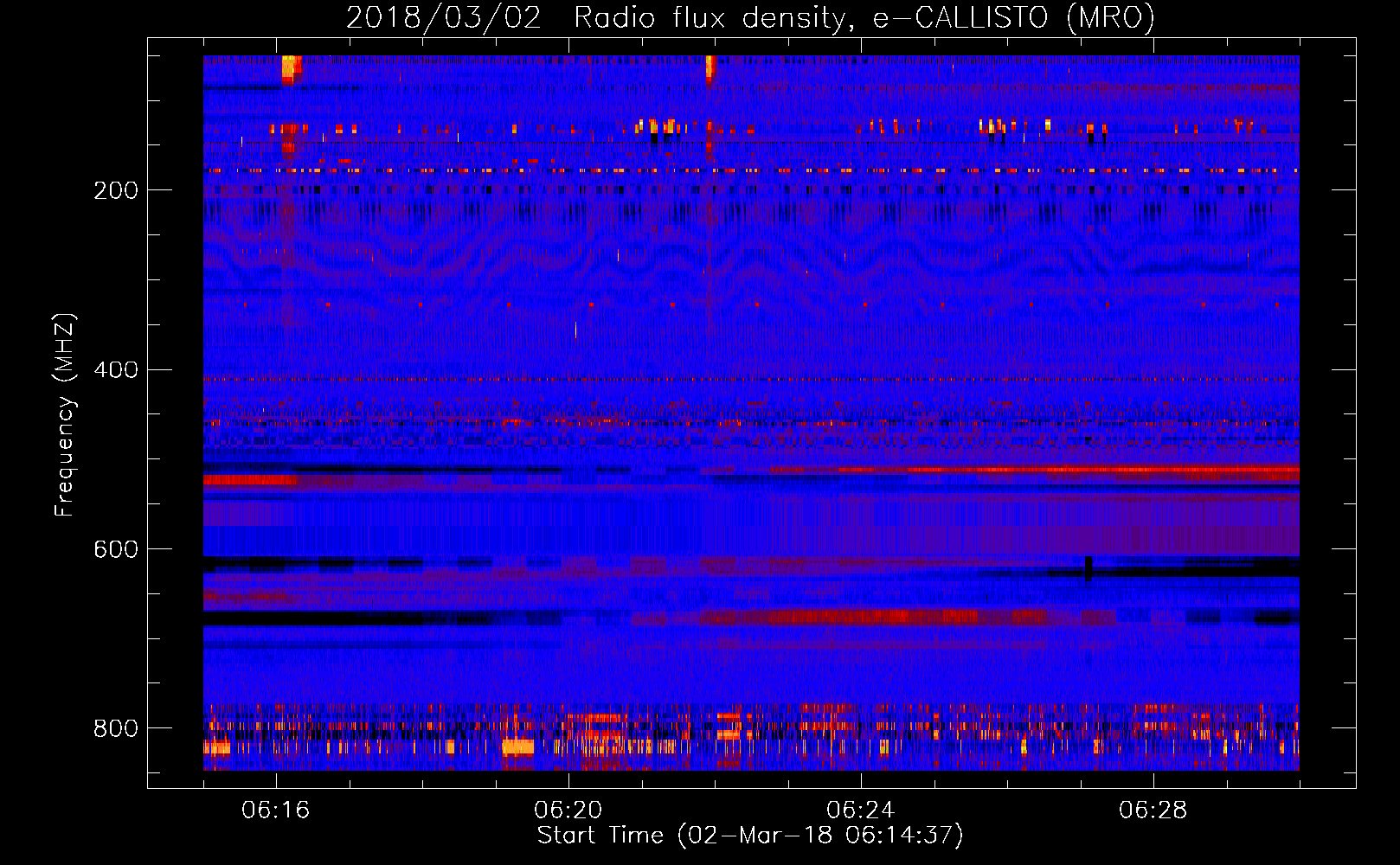Image resolution: width=1400 pixels, height=865 pixels.
Task: Click the 600 frequency tick label
Action: (116, 550)
